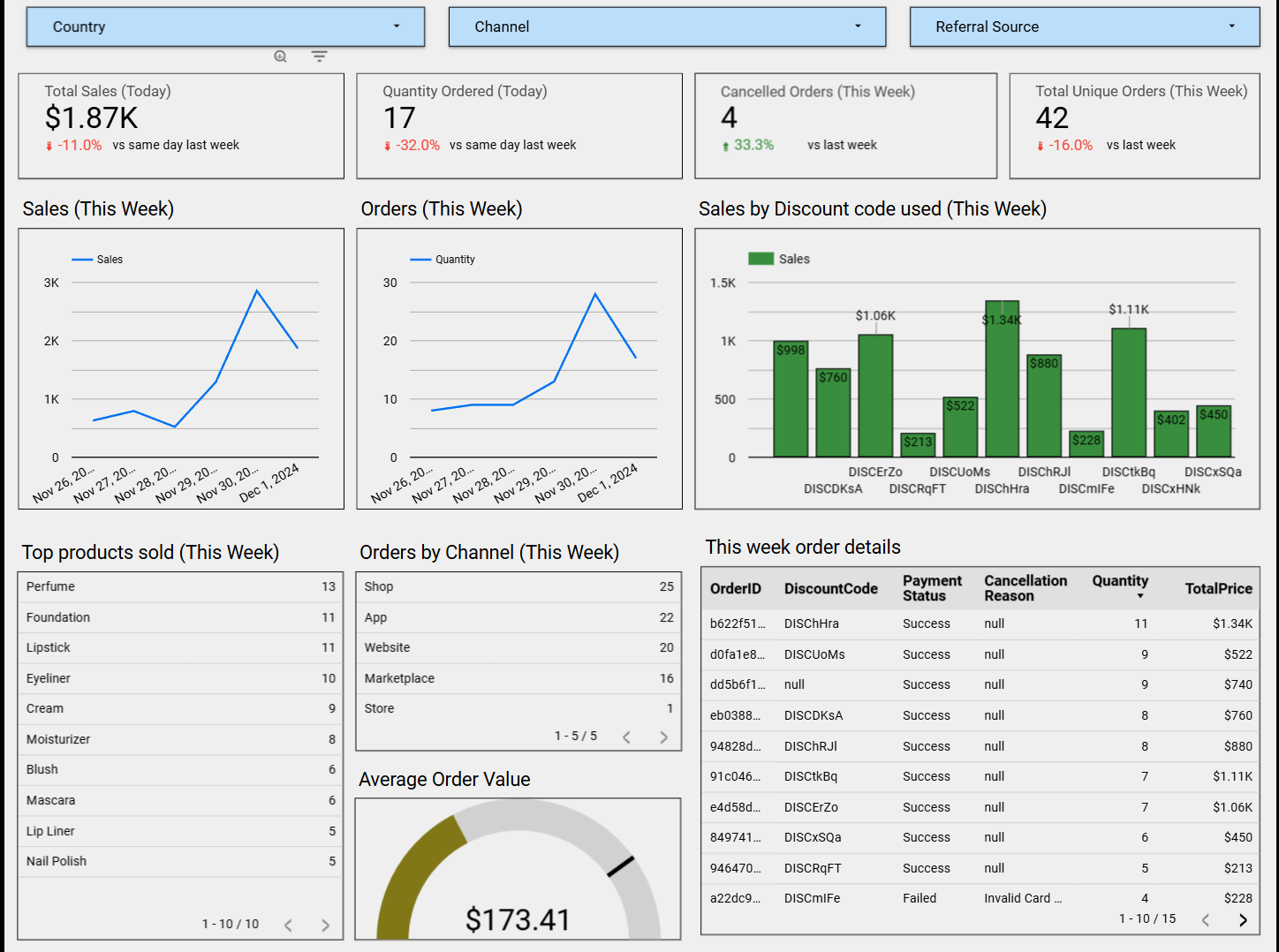Select the Perfume row in Top products
This screenshot has height=952, width=1279.
point(180,586)
